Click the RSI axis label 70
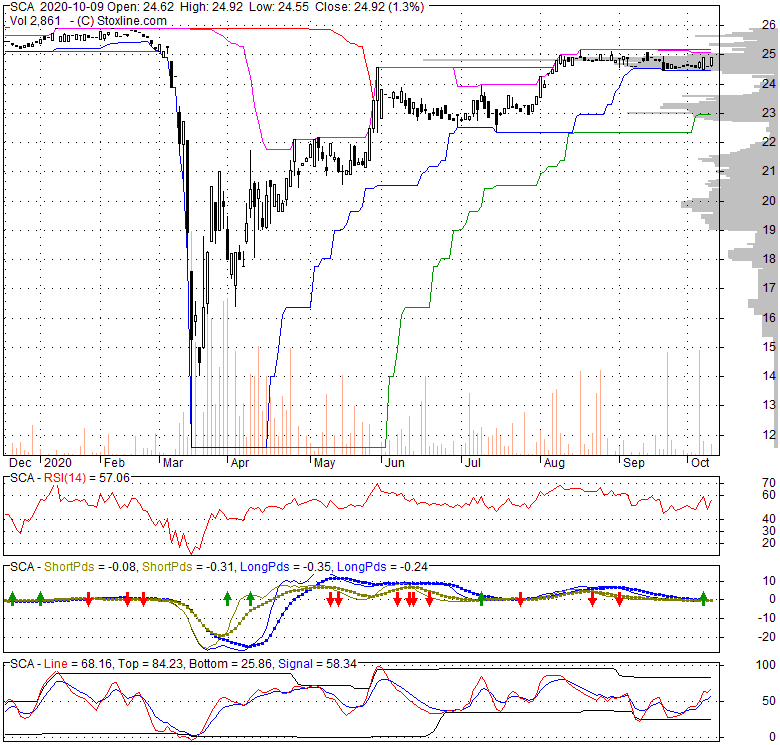780x745 pixels. pos(769,483)
